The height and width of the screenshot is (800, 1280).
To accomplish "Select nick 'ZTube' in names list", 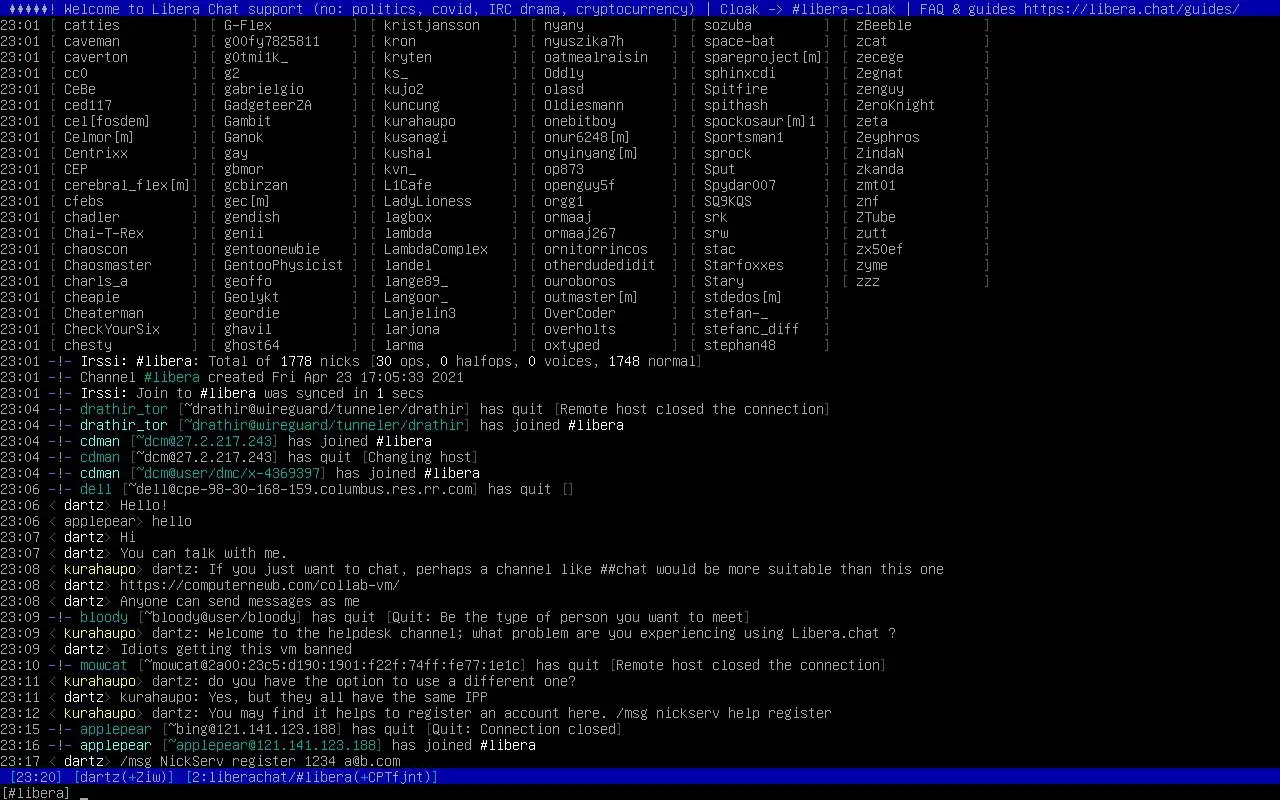I will (876, 217).
